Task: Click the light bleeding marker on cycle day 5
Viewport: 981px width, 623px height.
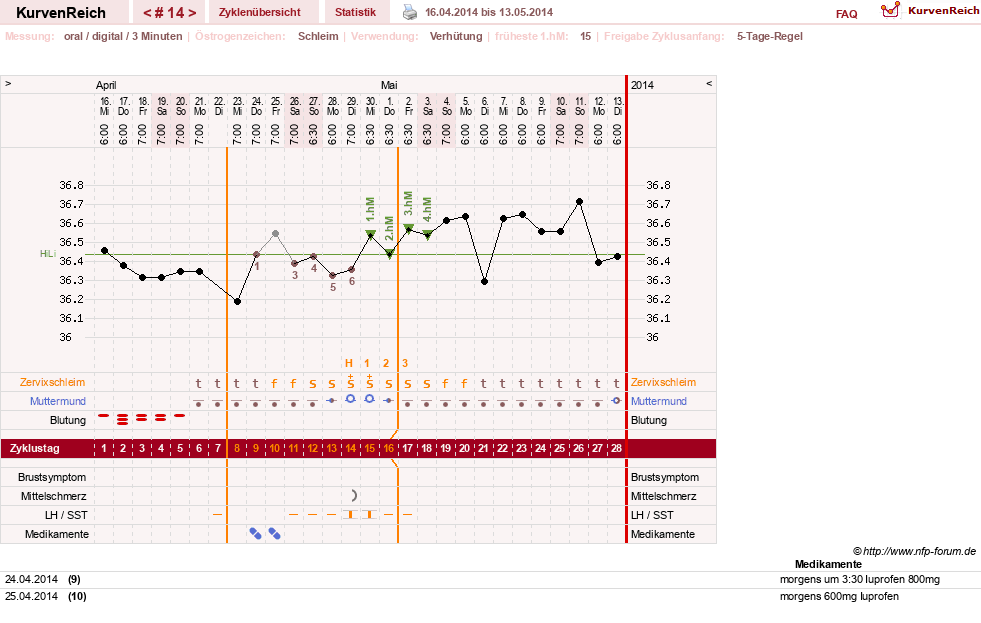Action: [180, 415]
